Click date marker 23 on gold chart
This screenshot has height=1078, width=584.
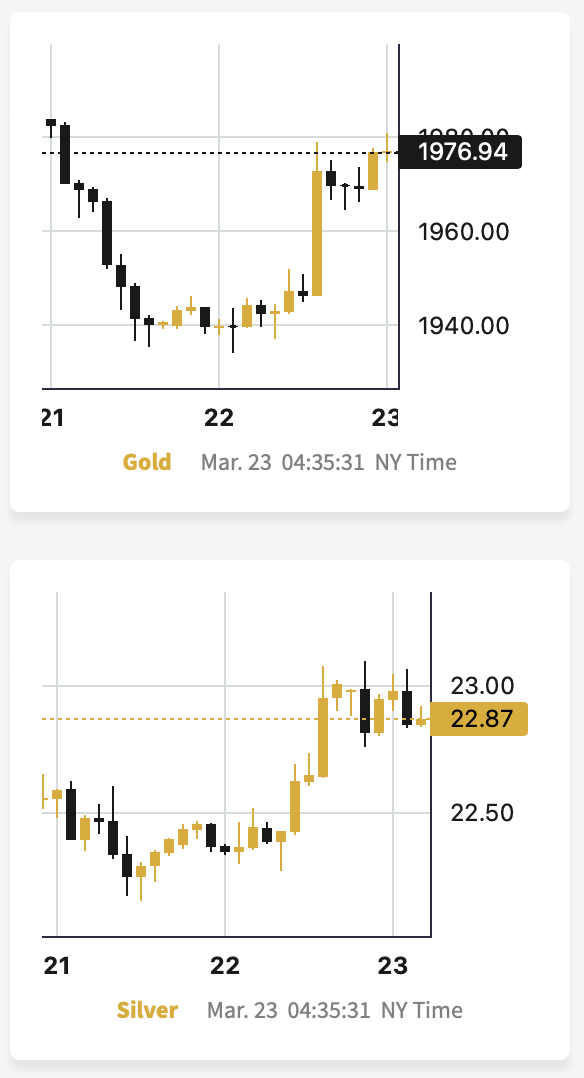[x=385, y=417]
